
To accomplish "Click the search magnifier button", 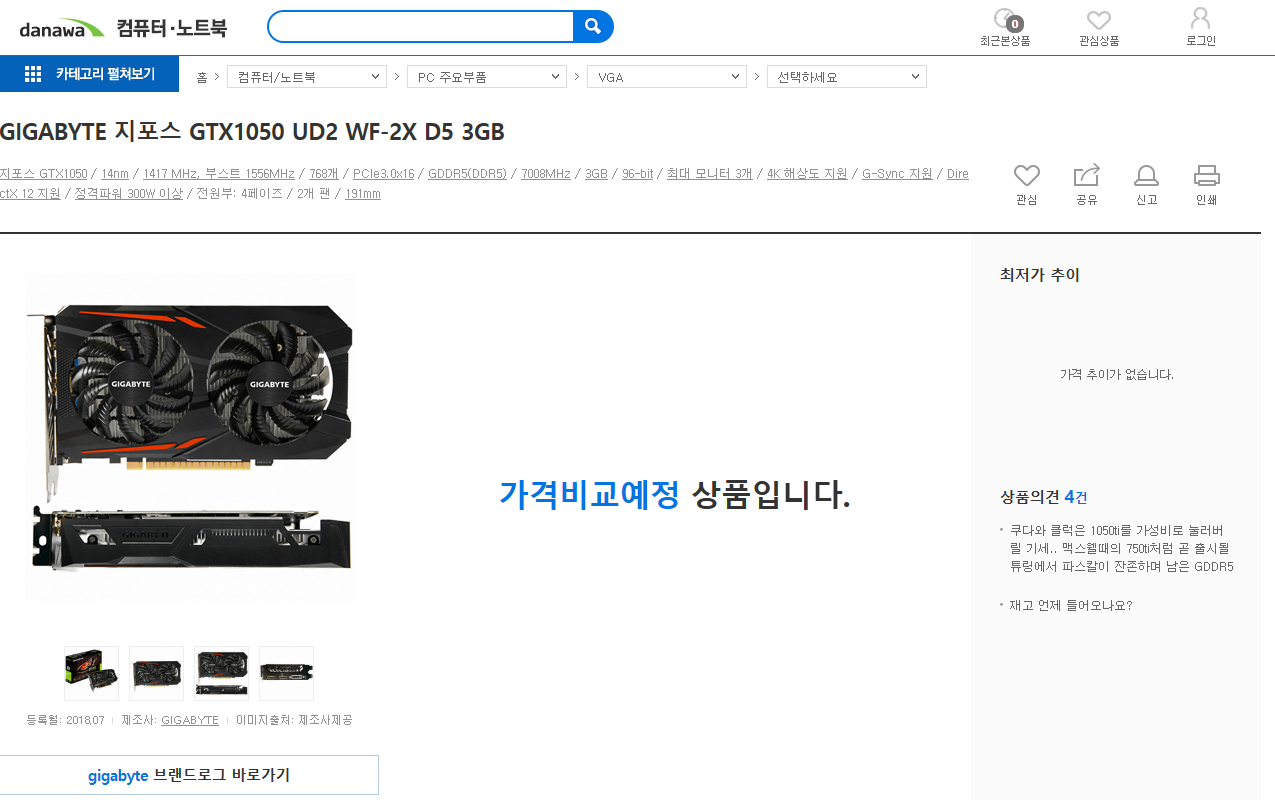I will pos(593,26).
